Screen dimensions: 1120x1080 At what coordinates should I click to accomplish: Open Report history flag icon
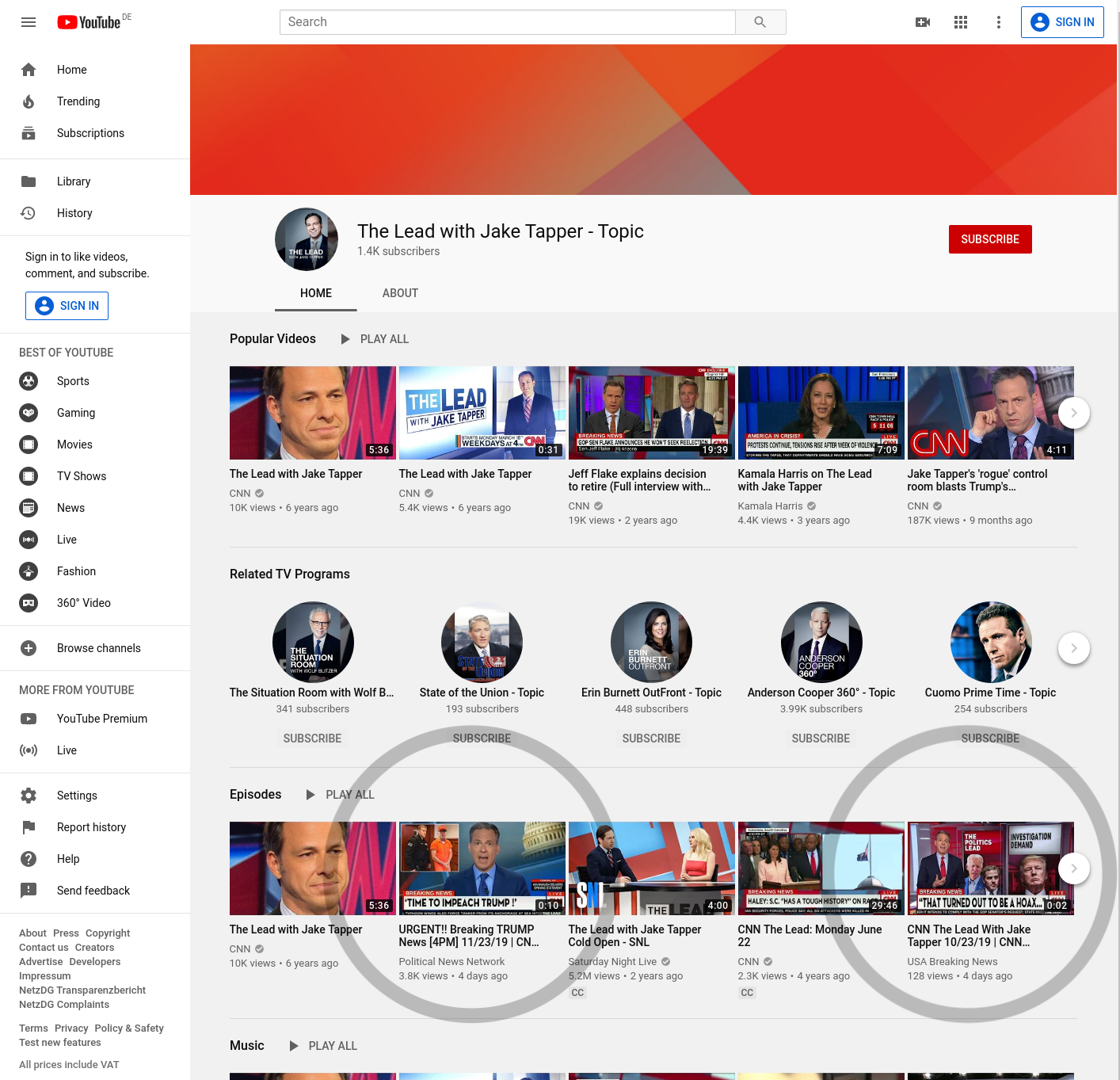[x=29, y=827]
